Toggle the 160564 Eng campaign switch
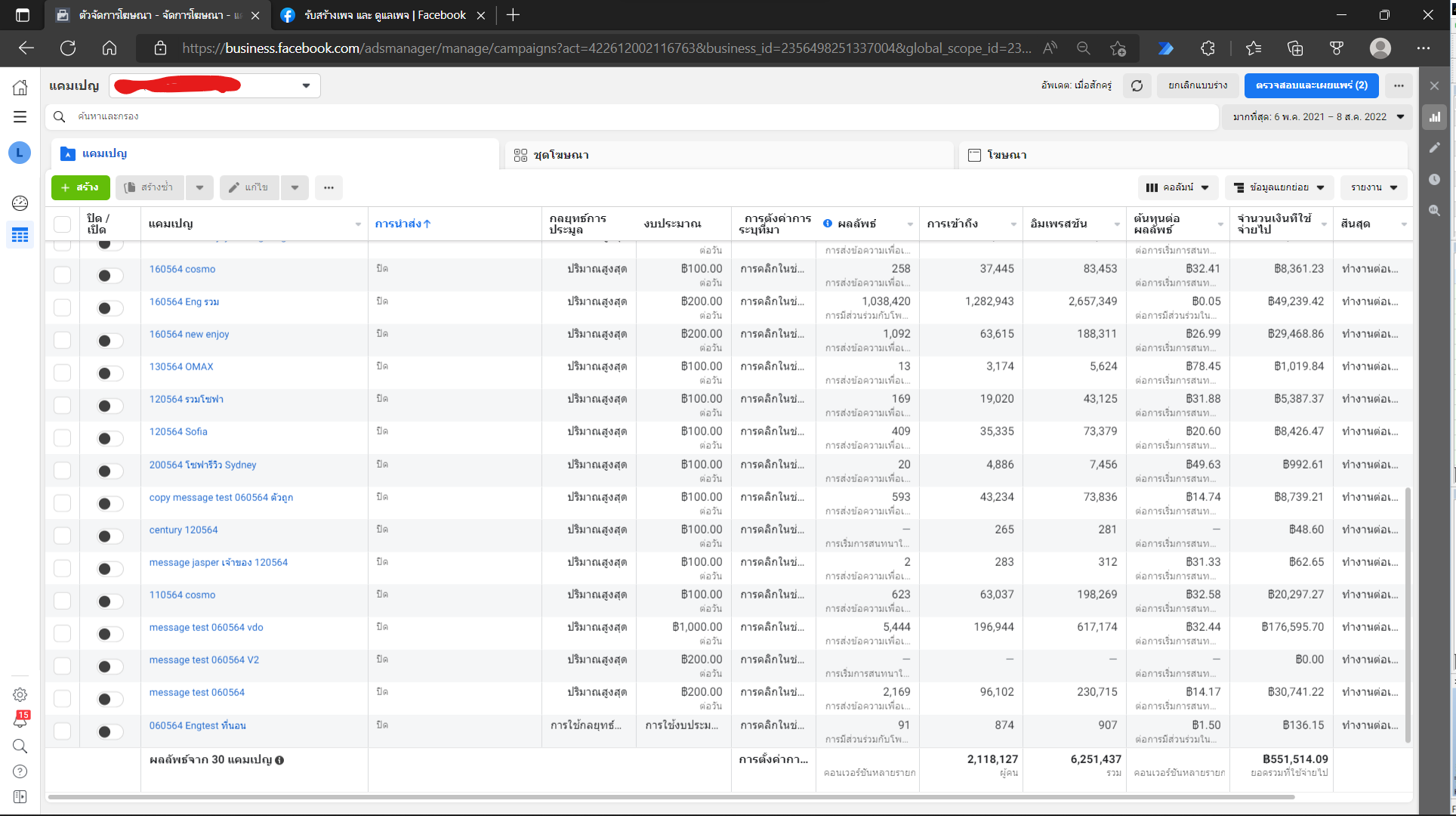Screen dimensions: 1456x816 [110, 308]
